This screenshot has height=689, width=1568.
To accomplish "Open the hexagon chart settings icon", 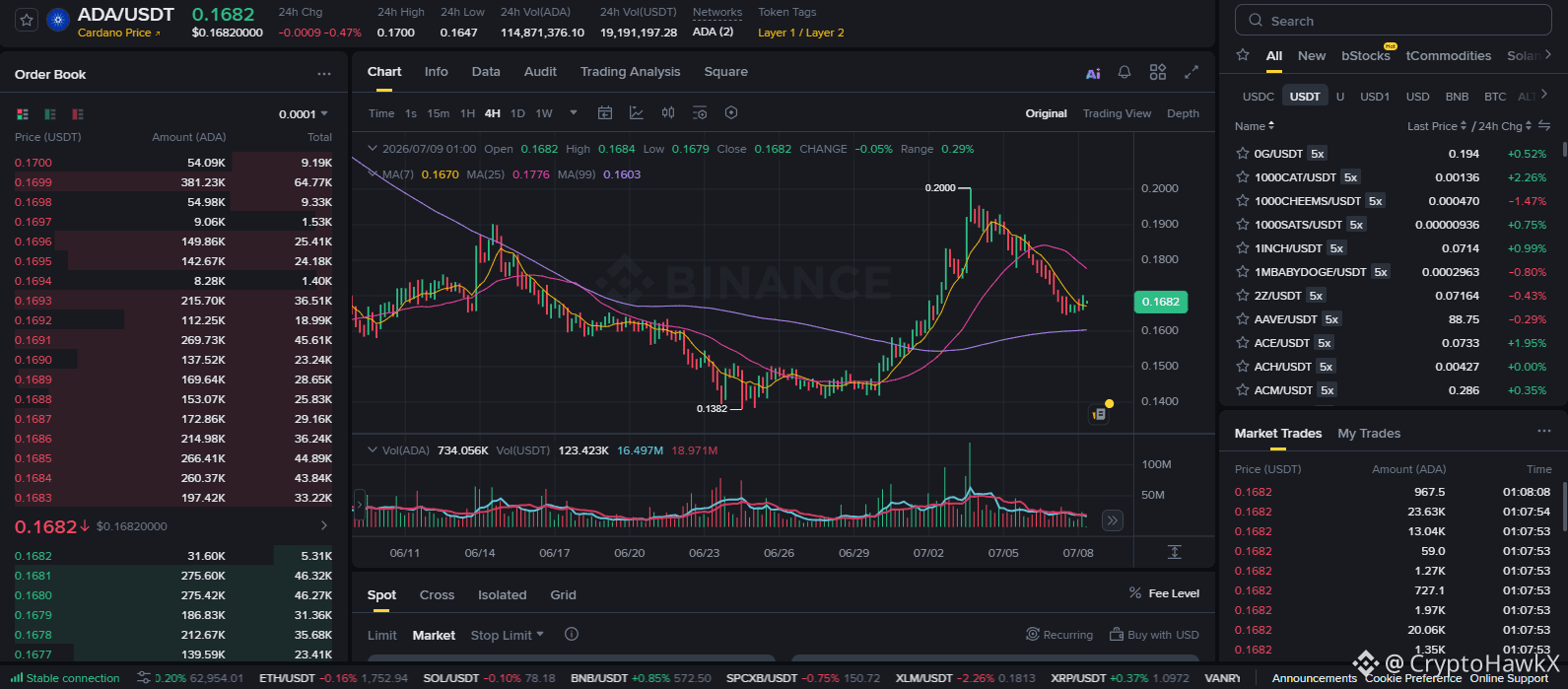I will (731, 113).
